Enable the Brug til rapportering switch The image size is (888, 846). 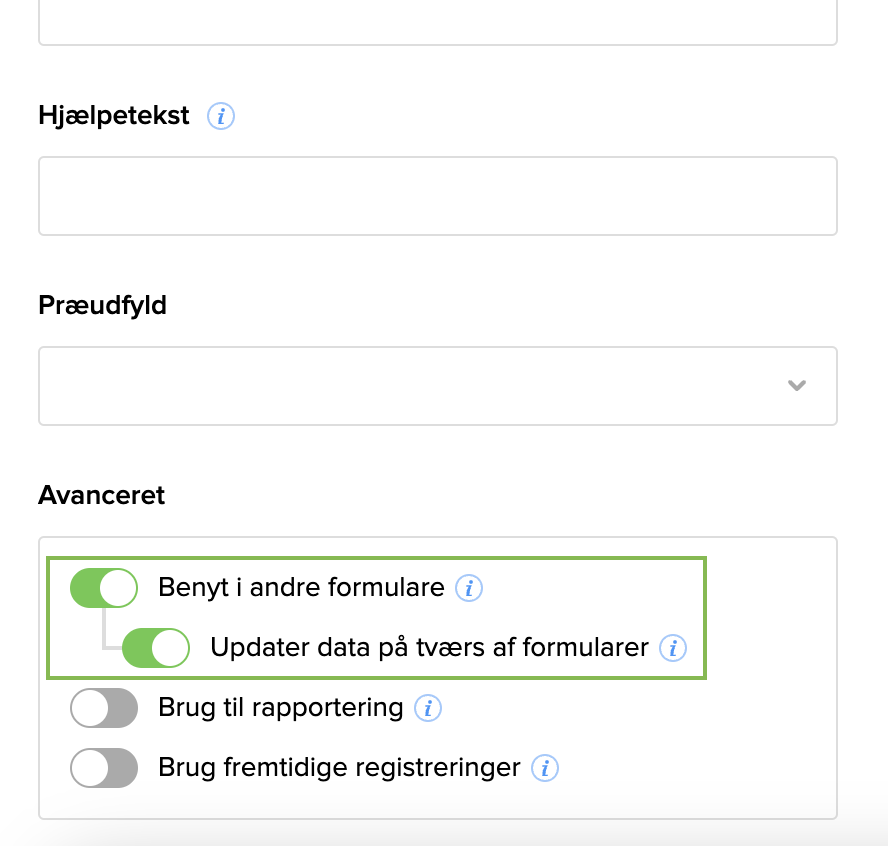pos(104,709)
